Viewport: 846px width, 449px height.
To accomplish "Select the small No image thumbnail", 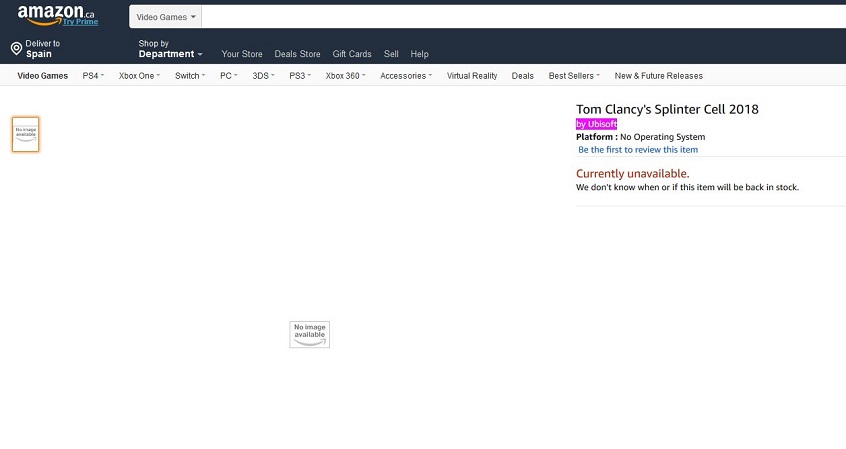I will tap(25, 134).
